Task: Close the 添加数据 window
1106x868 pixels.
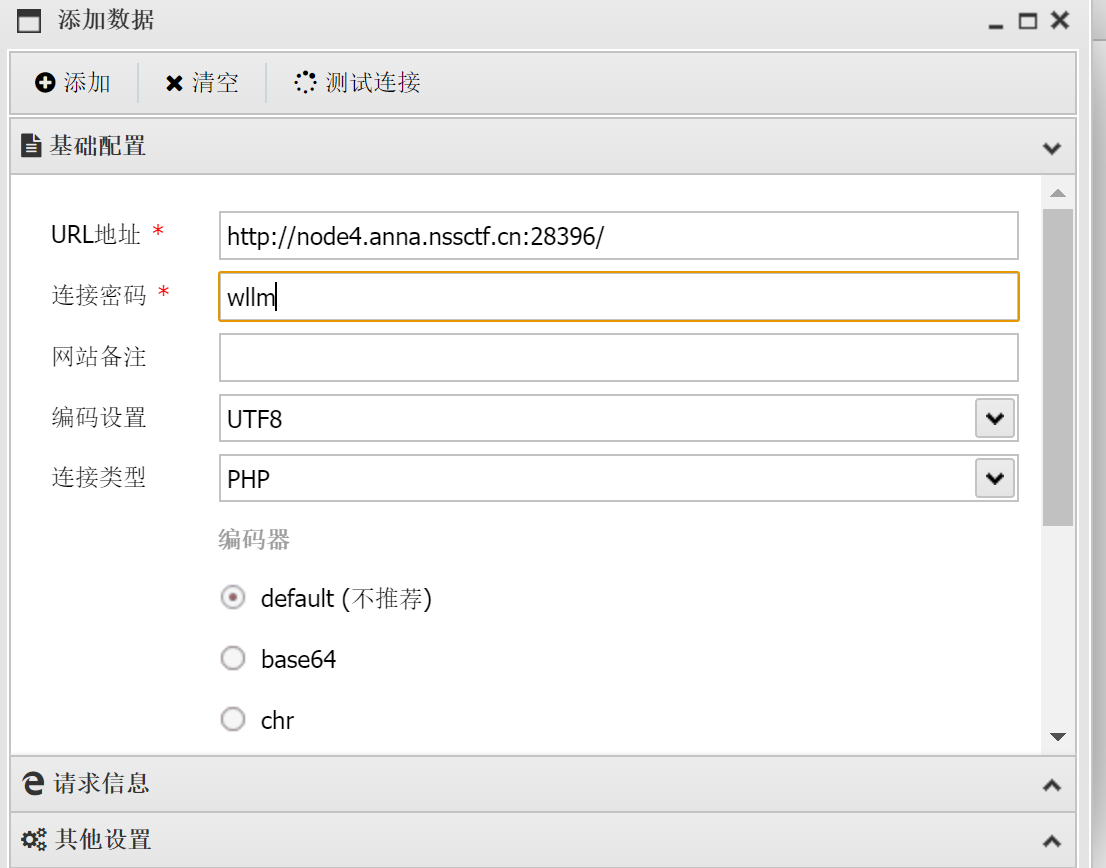Action: [1059, 20]
